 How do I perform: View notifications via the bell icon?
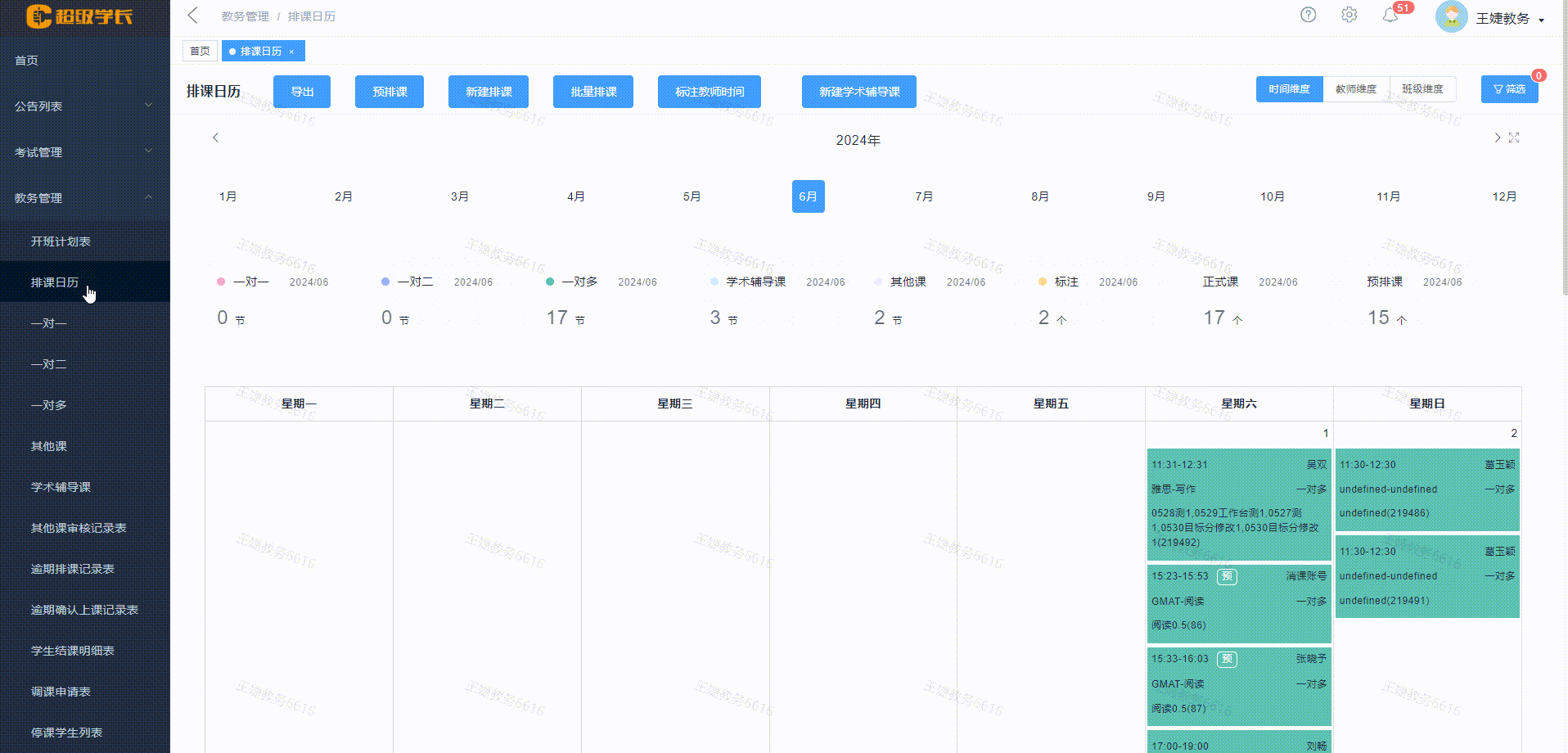coord(1389,15)
